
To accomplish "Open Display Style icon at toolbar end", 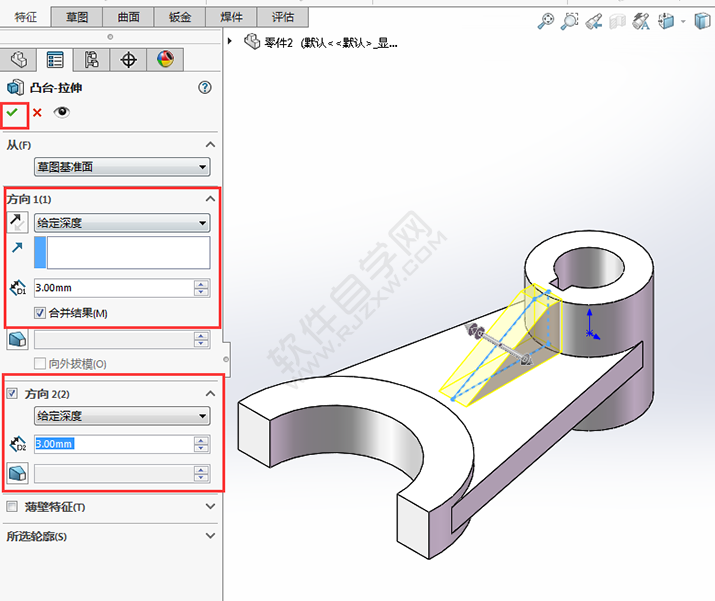I will click(702, 21).
